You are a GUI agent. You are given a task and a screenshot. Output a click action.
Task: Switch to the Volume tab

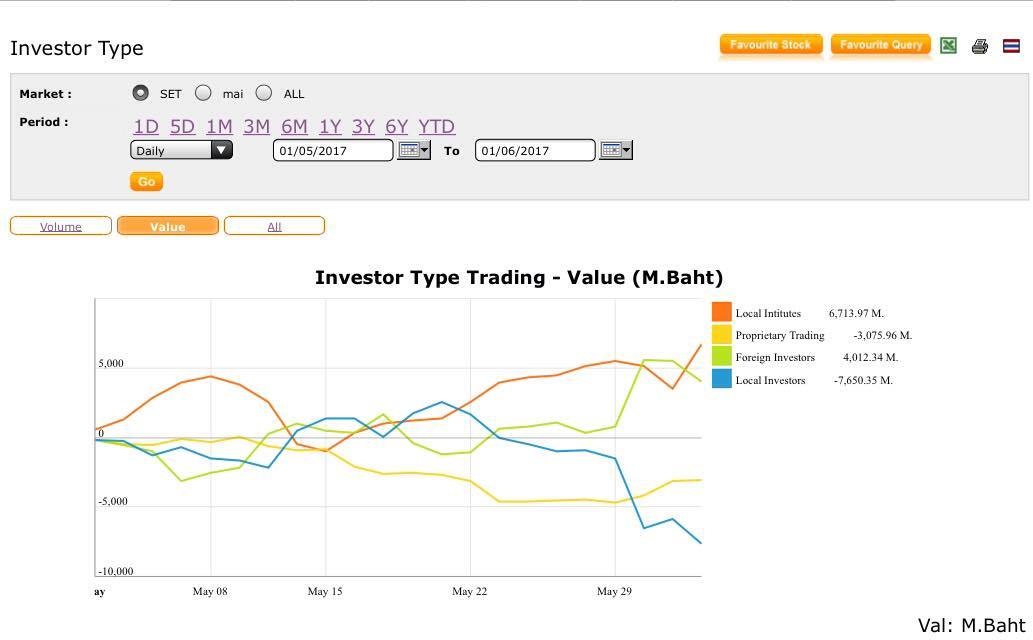(x=61, y=226)
